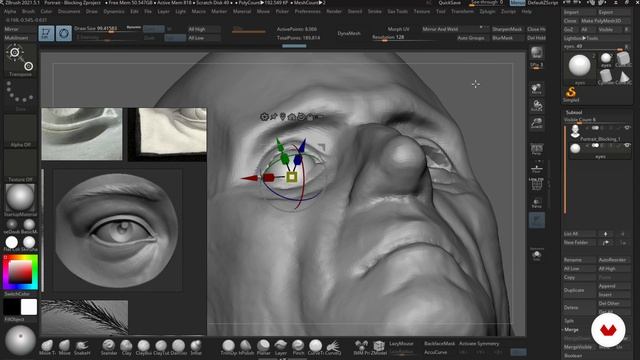Click the QuickSave button
This screenshot has width=640, height=360.
pos(450,3)
